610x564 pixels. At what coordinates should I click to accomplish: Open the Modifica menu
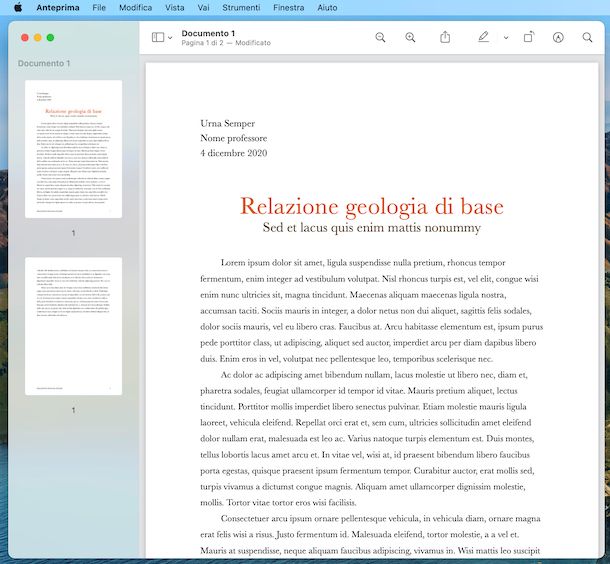(x=135, y=7)
